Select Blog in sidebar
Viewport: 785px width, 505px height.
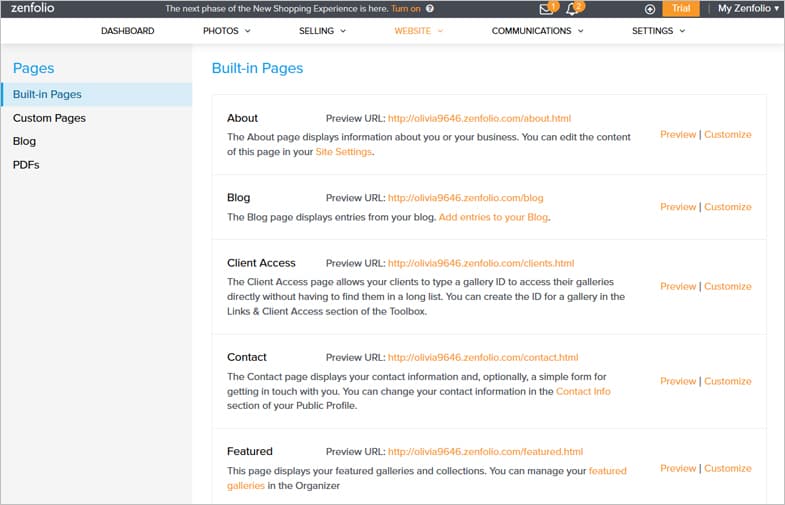click(x=24, y=141)
